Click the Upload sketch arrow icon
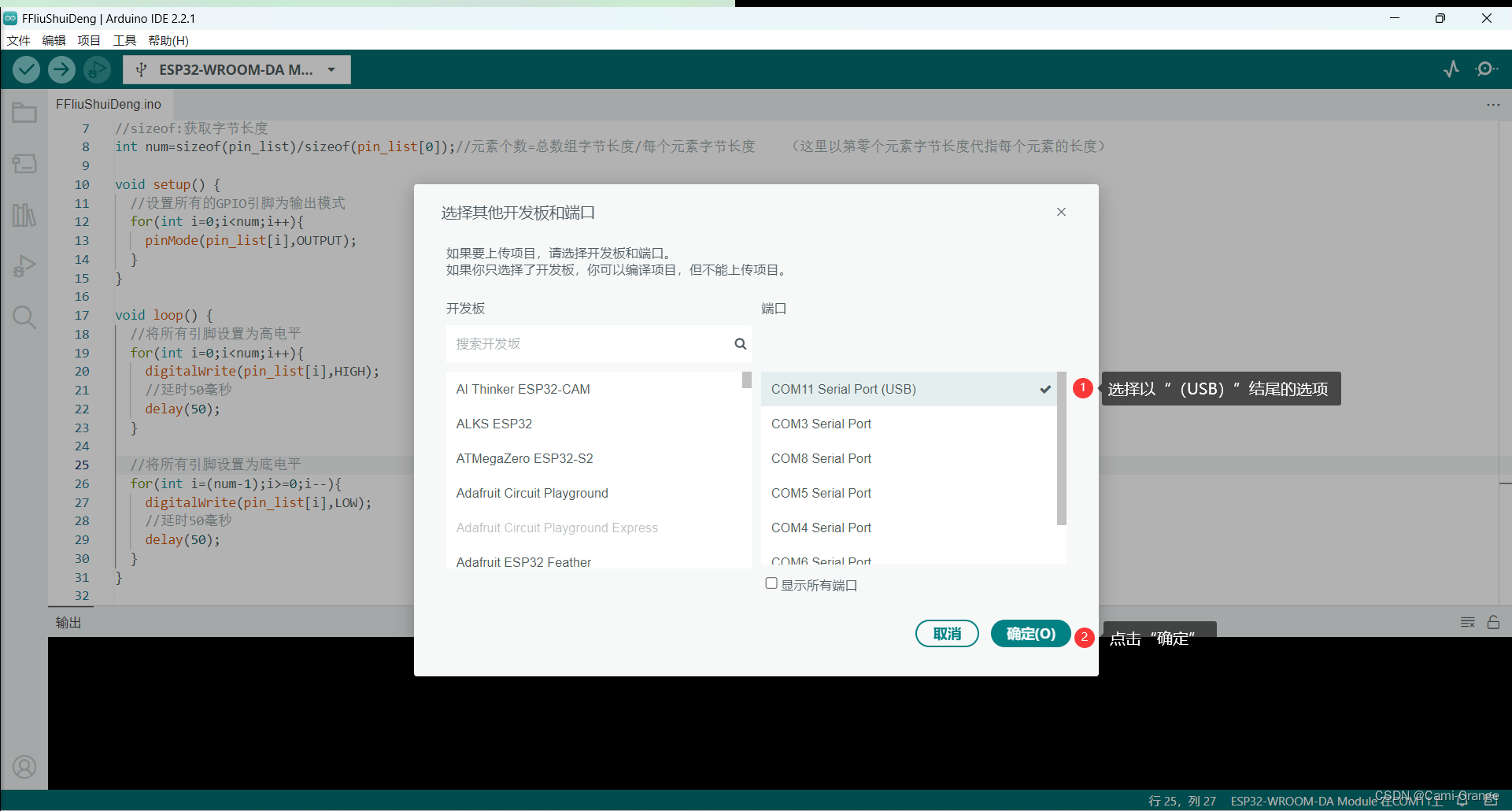This screenshot has width=1512, height=811. (61, 69)
